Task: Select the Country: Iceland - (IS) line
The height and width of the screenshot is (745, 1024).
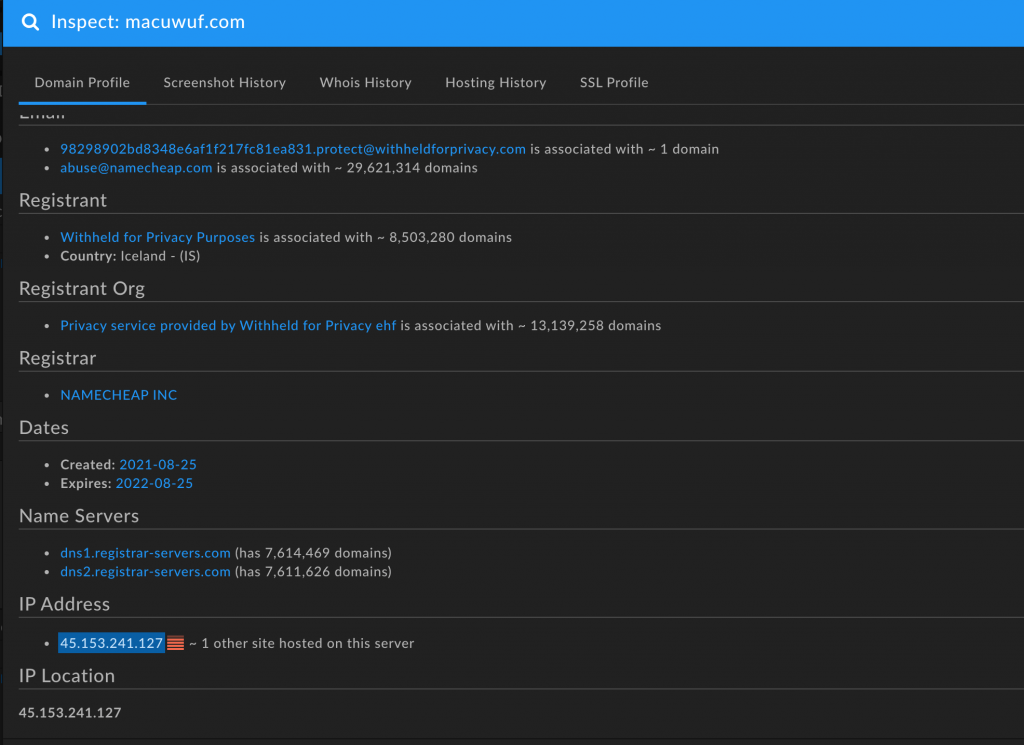Action: click(x=130, y=256)
